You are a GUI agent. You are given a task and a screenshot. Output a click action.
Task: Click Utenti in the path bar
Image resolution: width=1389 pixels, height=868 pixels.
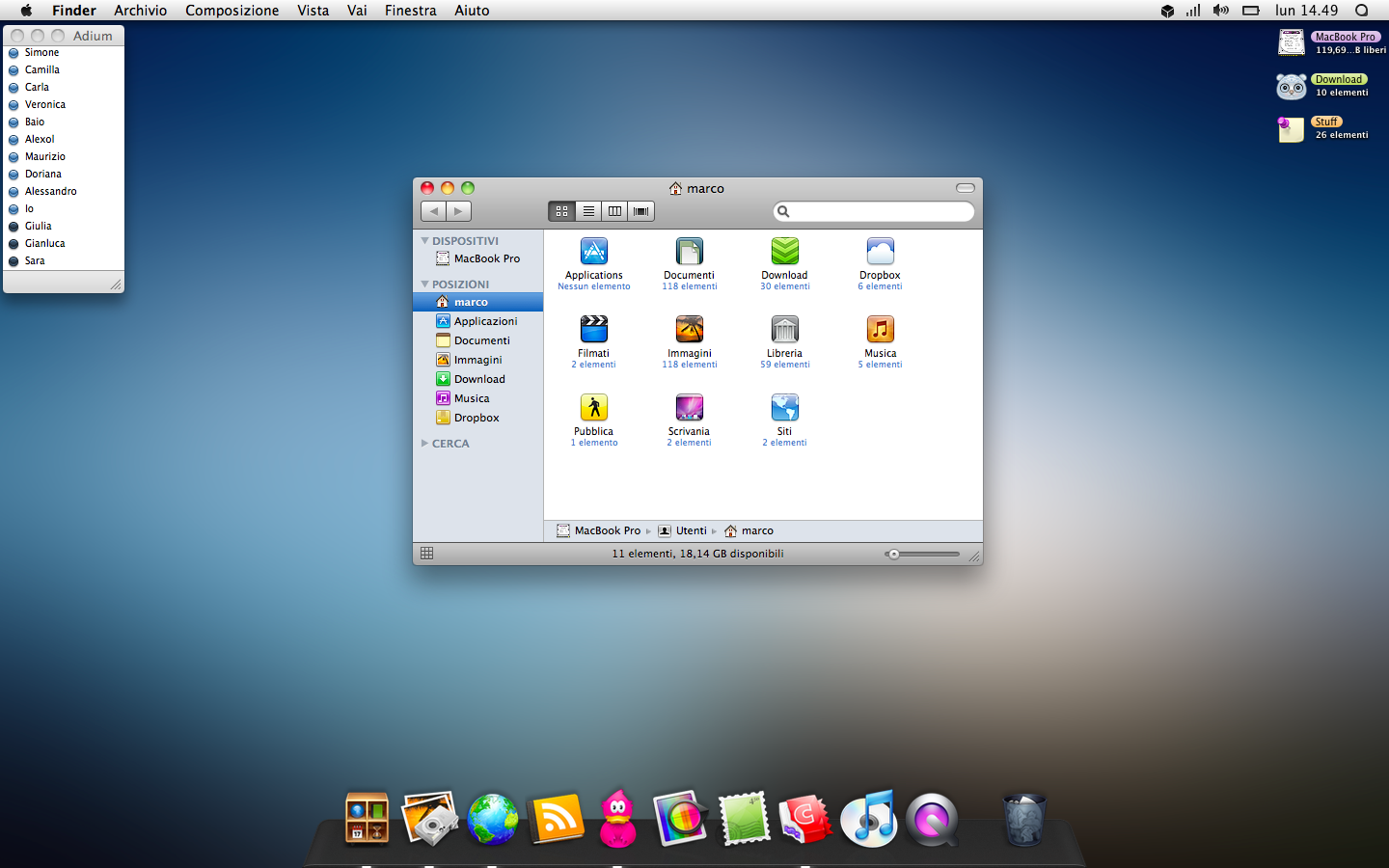pyautogui.click(x=683, y=530)
